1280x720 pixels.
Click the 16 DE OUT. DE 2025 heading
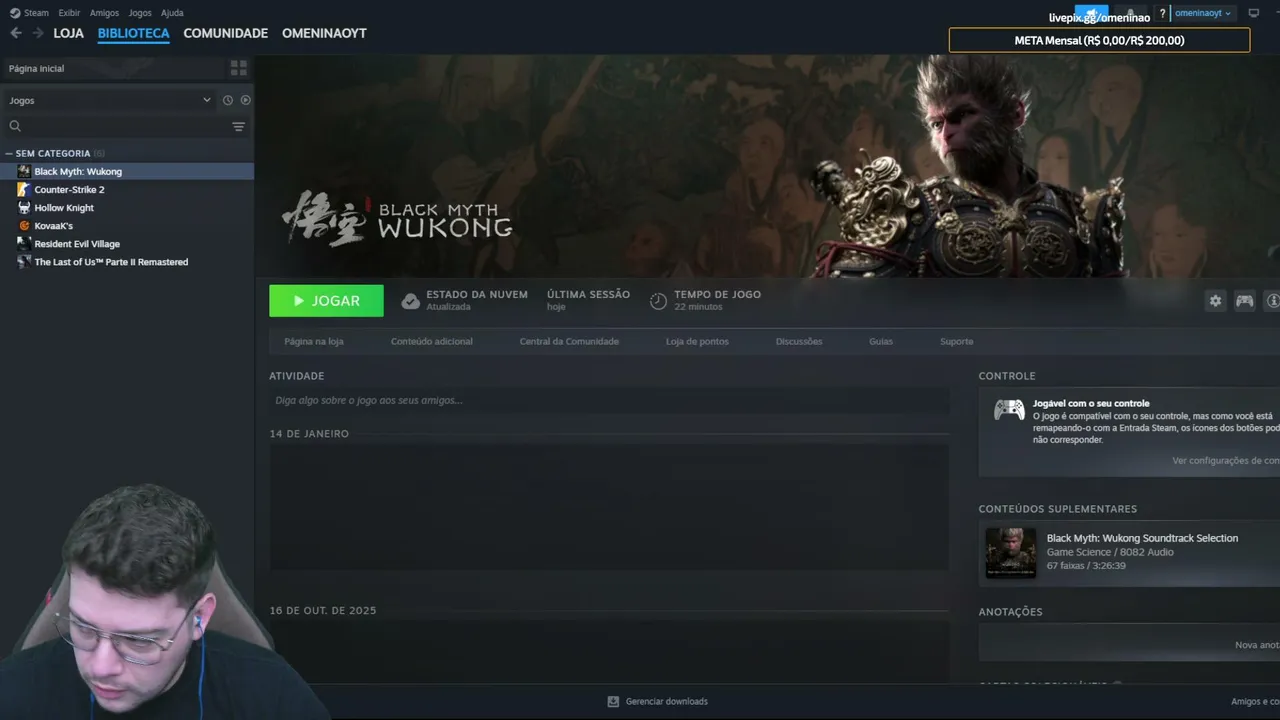click(x=323, y=610)
